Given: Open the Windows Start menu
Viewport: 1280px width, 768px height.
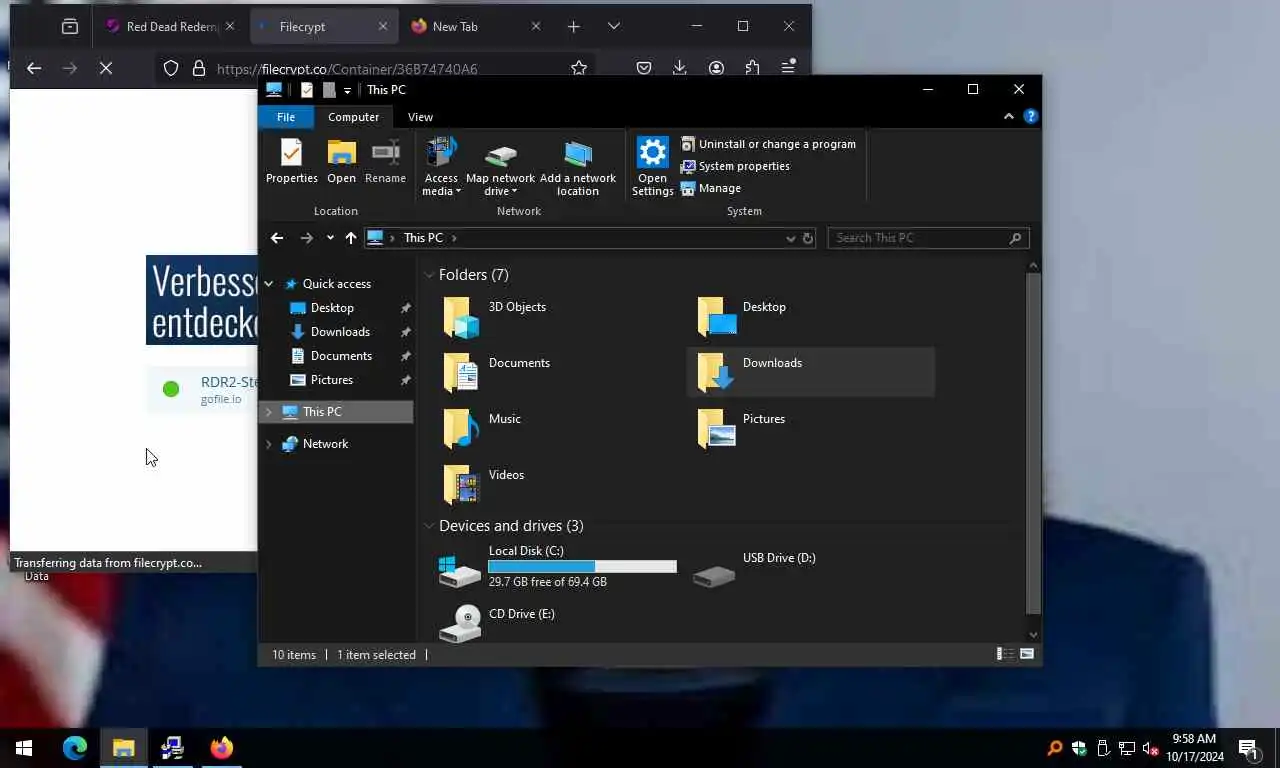Looking at the screenshot, I should click(24, 748).
